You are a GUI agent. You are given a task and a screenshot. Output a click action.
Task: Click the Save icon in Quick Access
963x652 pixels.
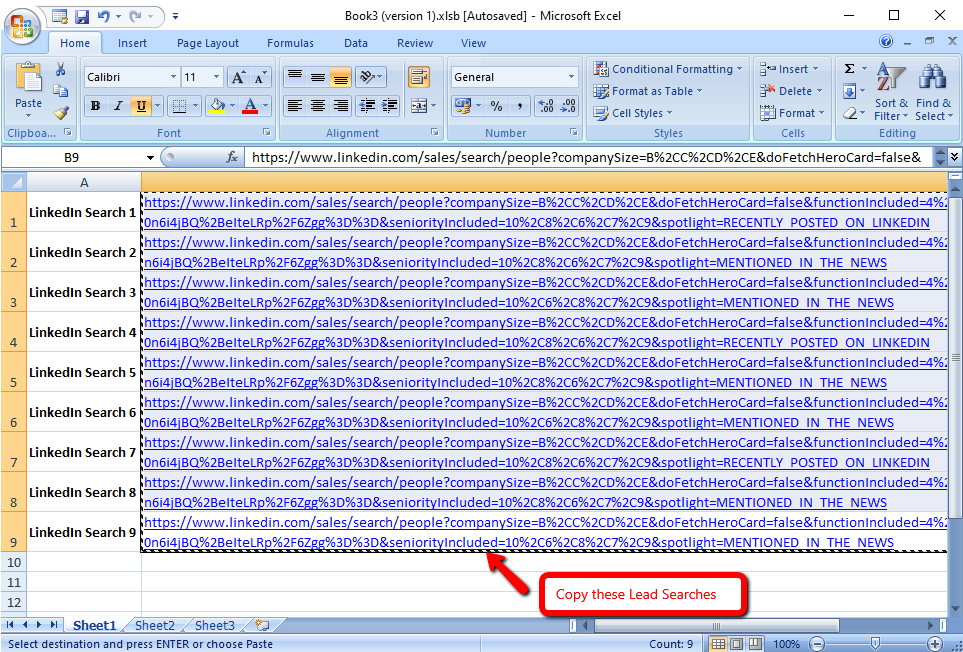pos(81,16)
